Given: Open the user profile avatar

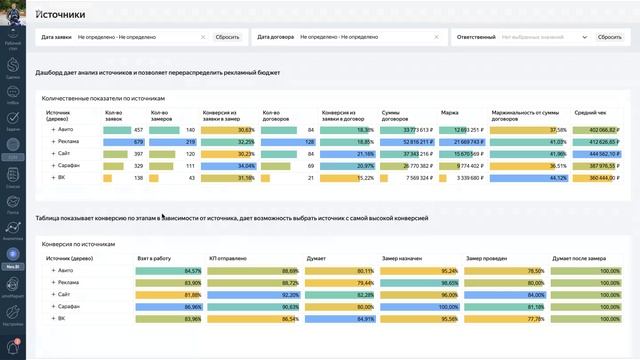Looking at the screenshot, I should pyautogui.click(x=13, y=13).
